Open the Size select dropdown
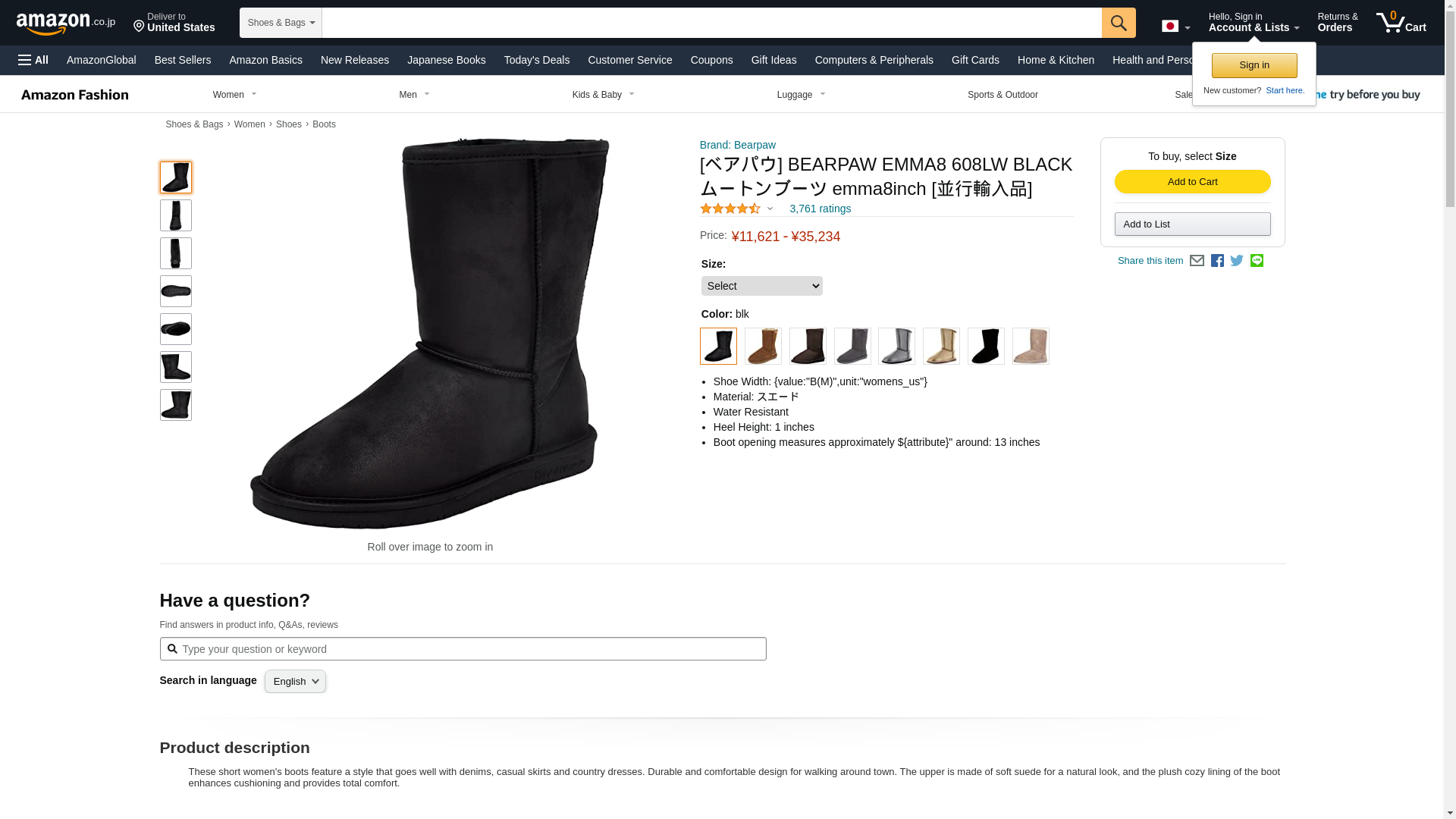1456x819 pixels. tap(761, 286)
